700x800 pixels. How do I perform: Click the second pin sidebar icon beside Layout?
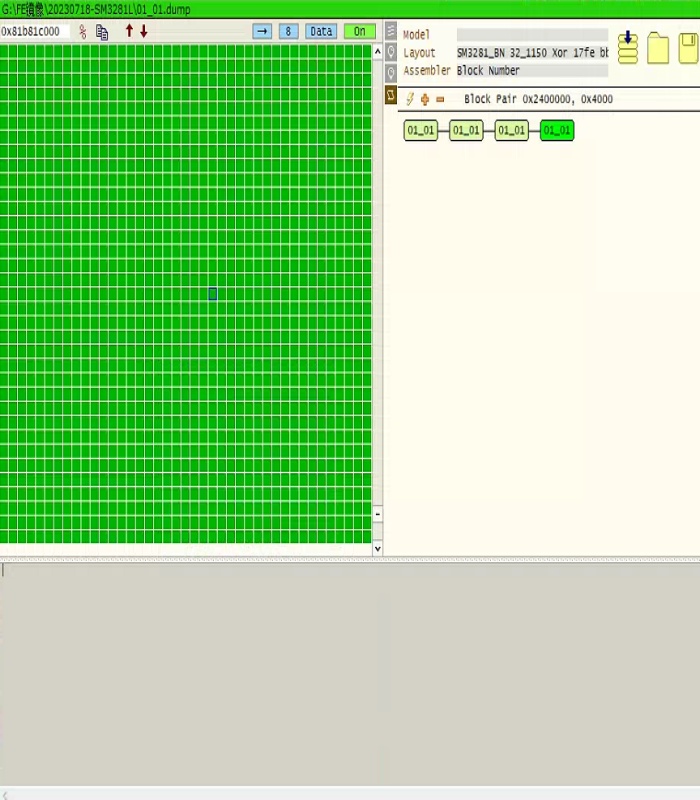391,52
